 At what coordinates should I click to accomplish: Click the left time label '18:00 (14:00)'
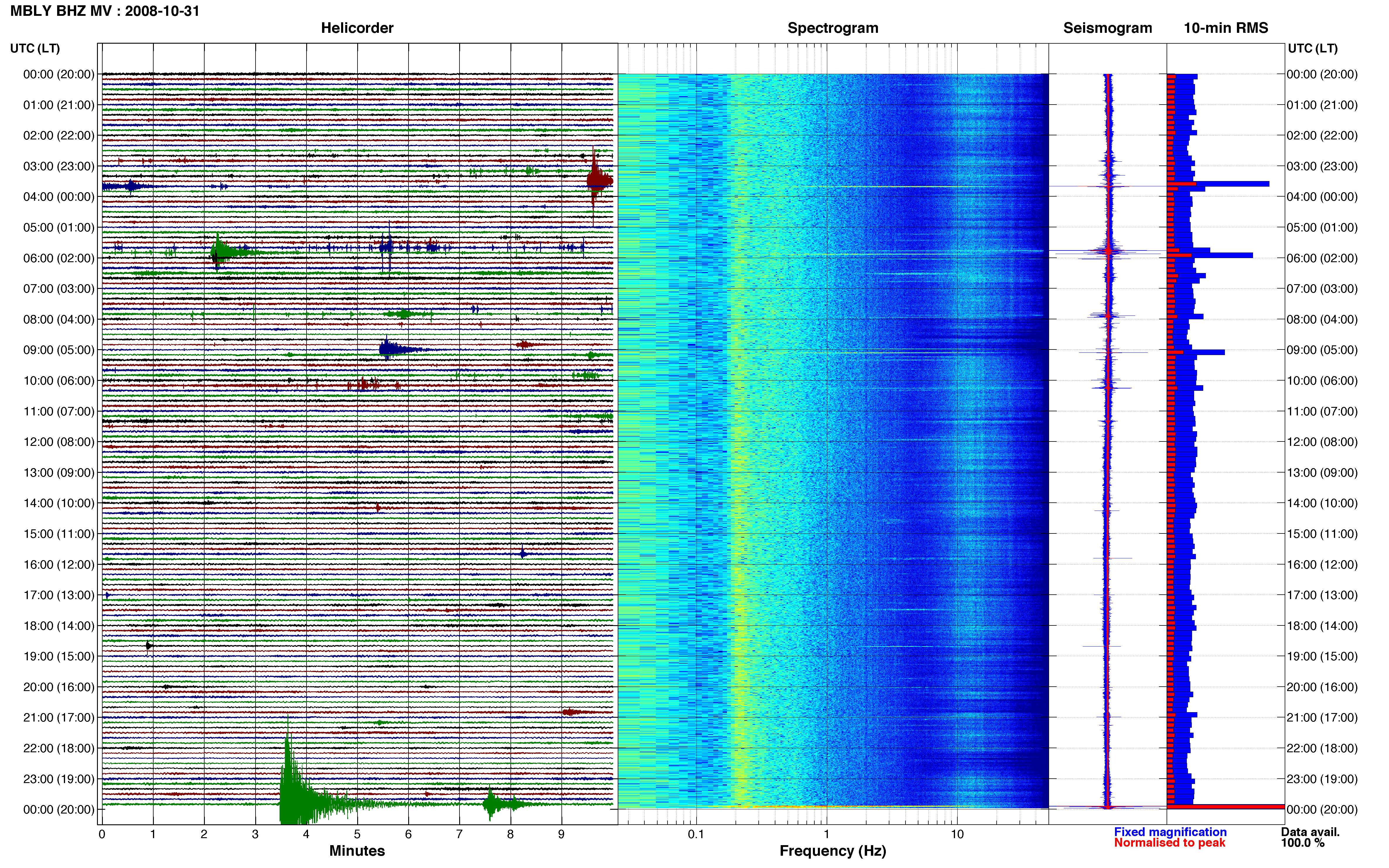[x=59, y=626]
